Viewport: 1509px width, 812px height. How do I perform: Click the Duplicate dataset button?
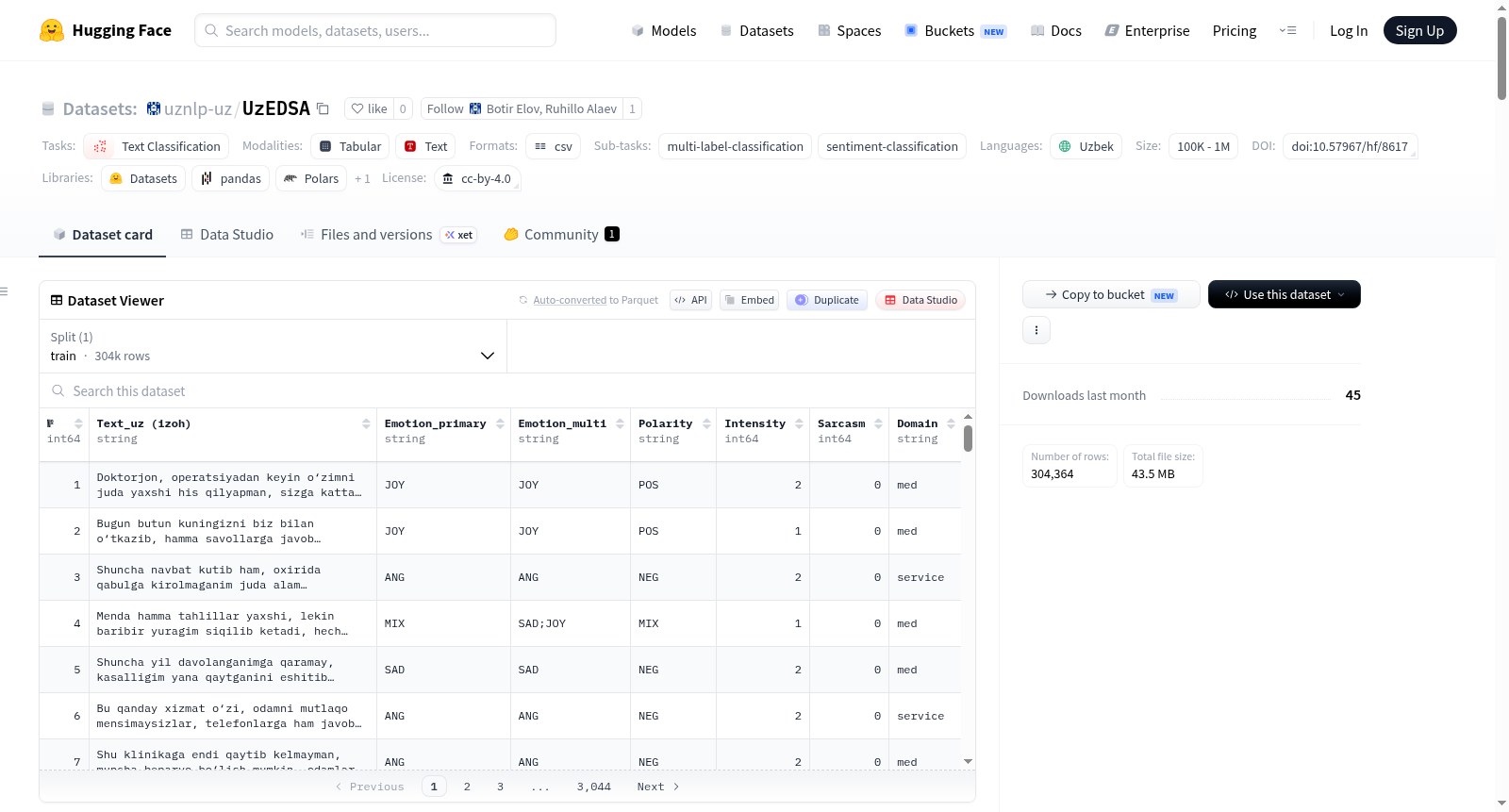point(827,300)
